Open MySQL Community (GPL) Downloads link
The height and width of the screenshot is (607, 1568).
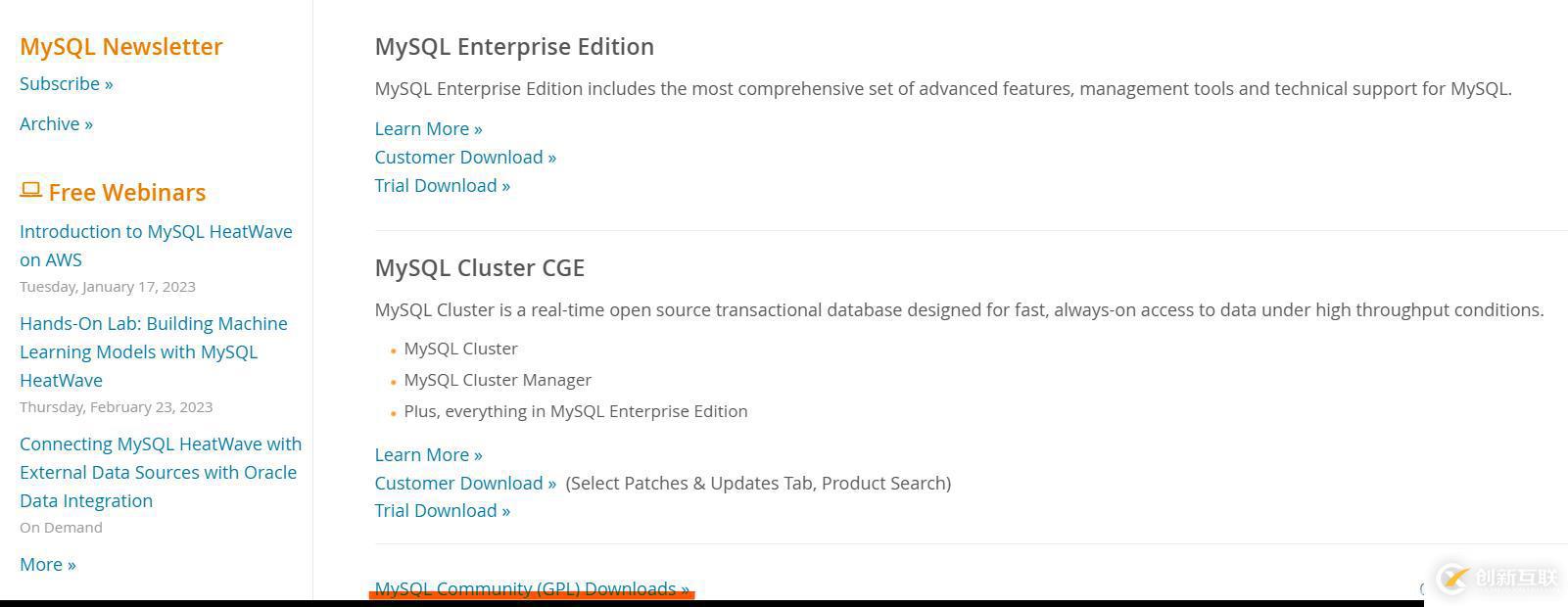(x=532, y=588)
